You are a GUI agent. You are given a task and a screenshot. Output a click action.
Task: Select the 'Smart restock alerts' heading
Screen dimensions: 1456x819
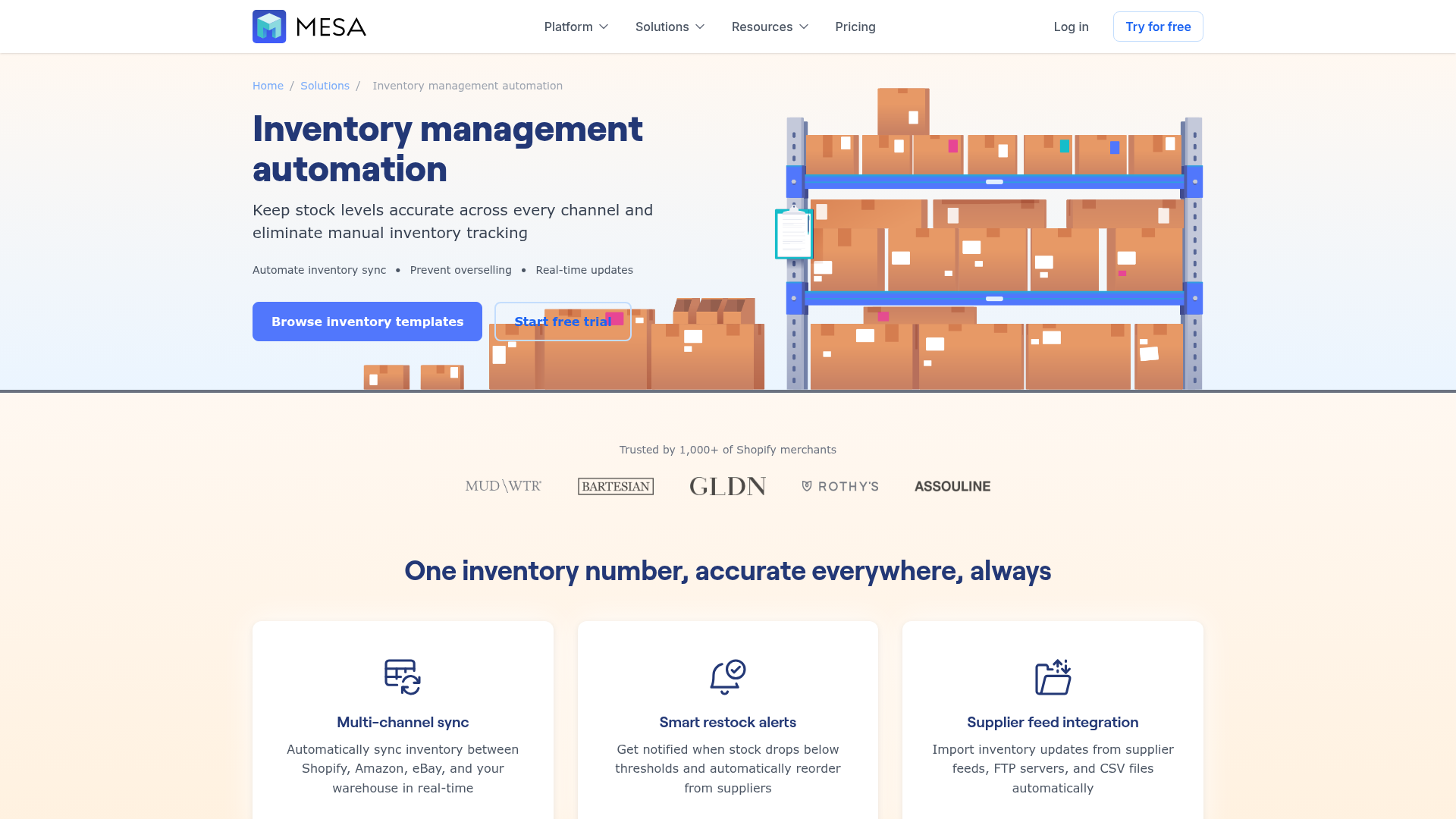(728, 722)
